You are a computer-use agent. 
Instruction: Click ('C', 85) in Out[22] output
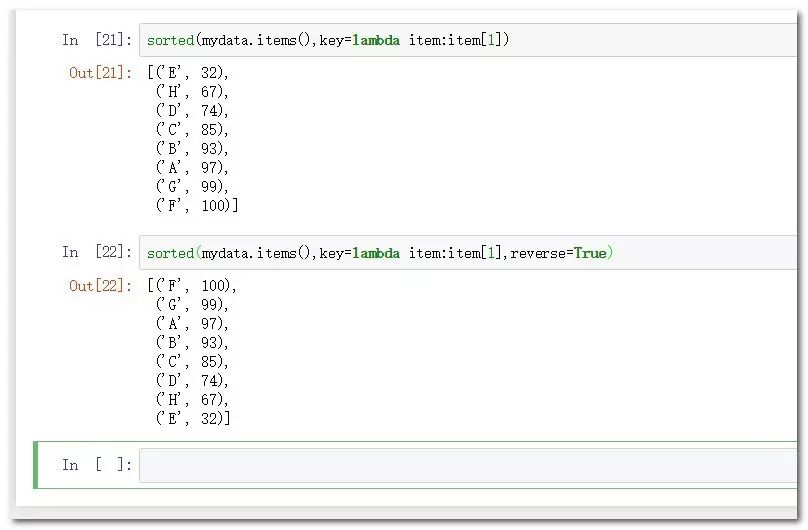pos(192,362)
